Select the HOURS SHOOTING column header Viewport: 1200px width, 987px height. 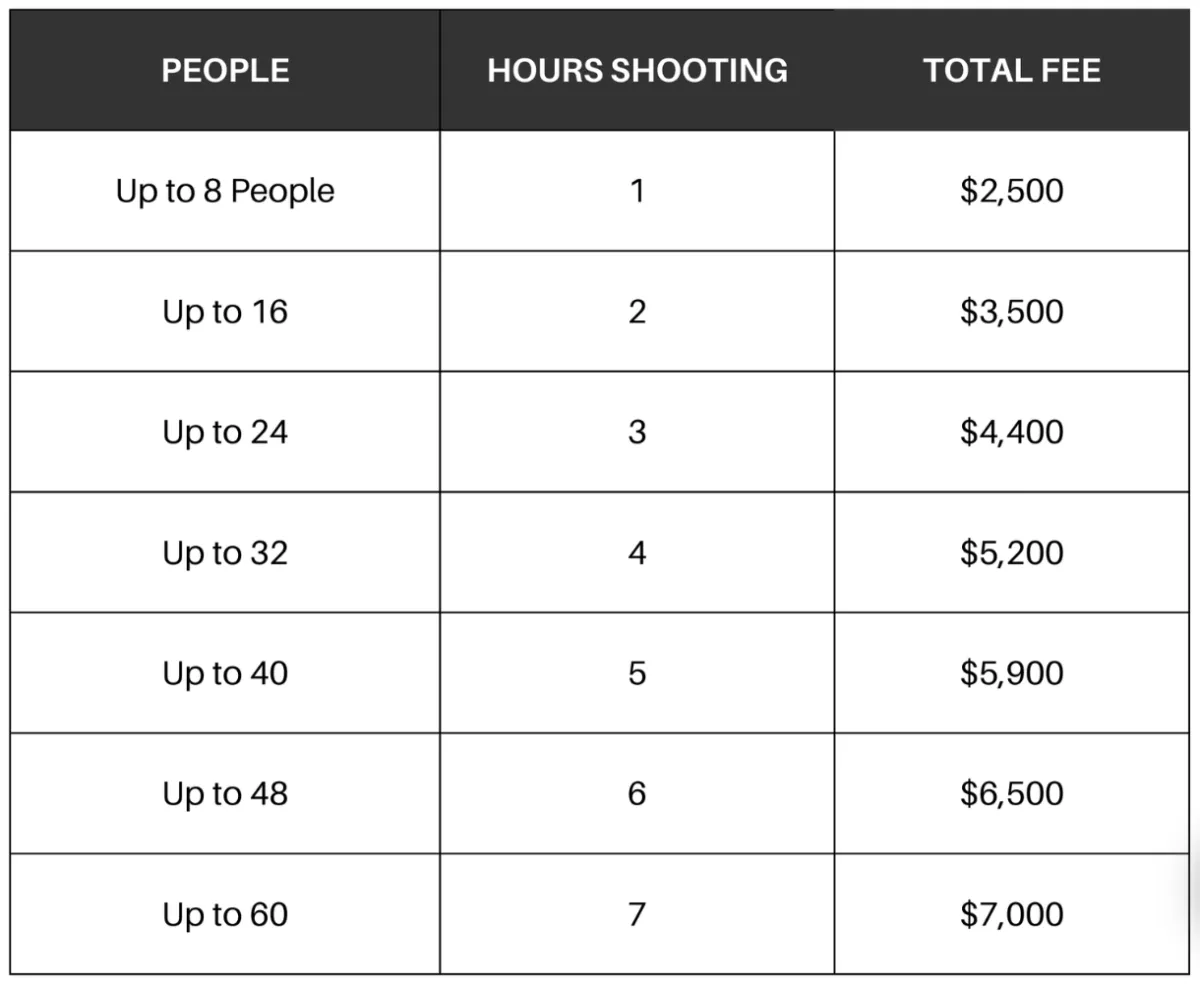click(637, 70)
